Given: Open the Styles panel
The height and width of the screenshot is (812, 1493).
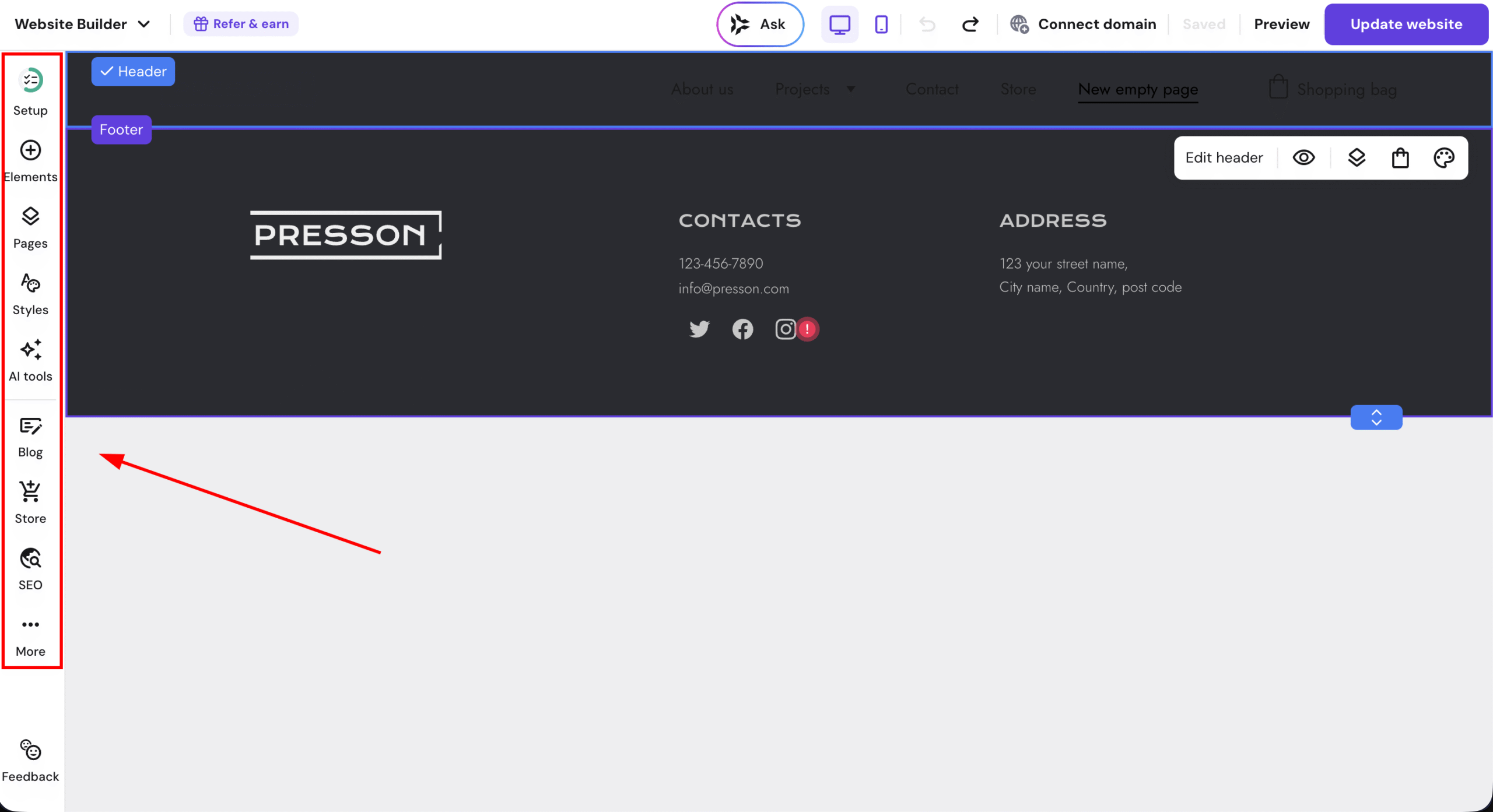Looking at the screenshot, I should pyautogui.click(x=30, y=293).
